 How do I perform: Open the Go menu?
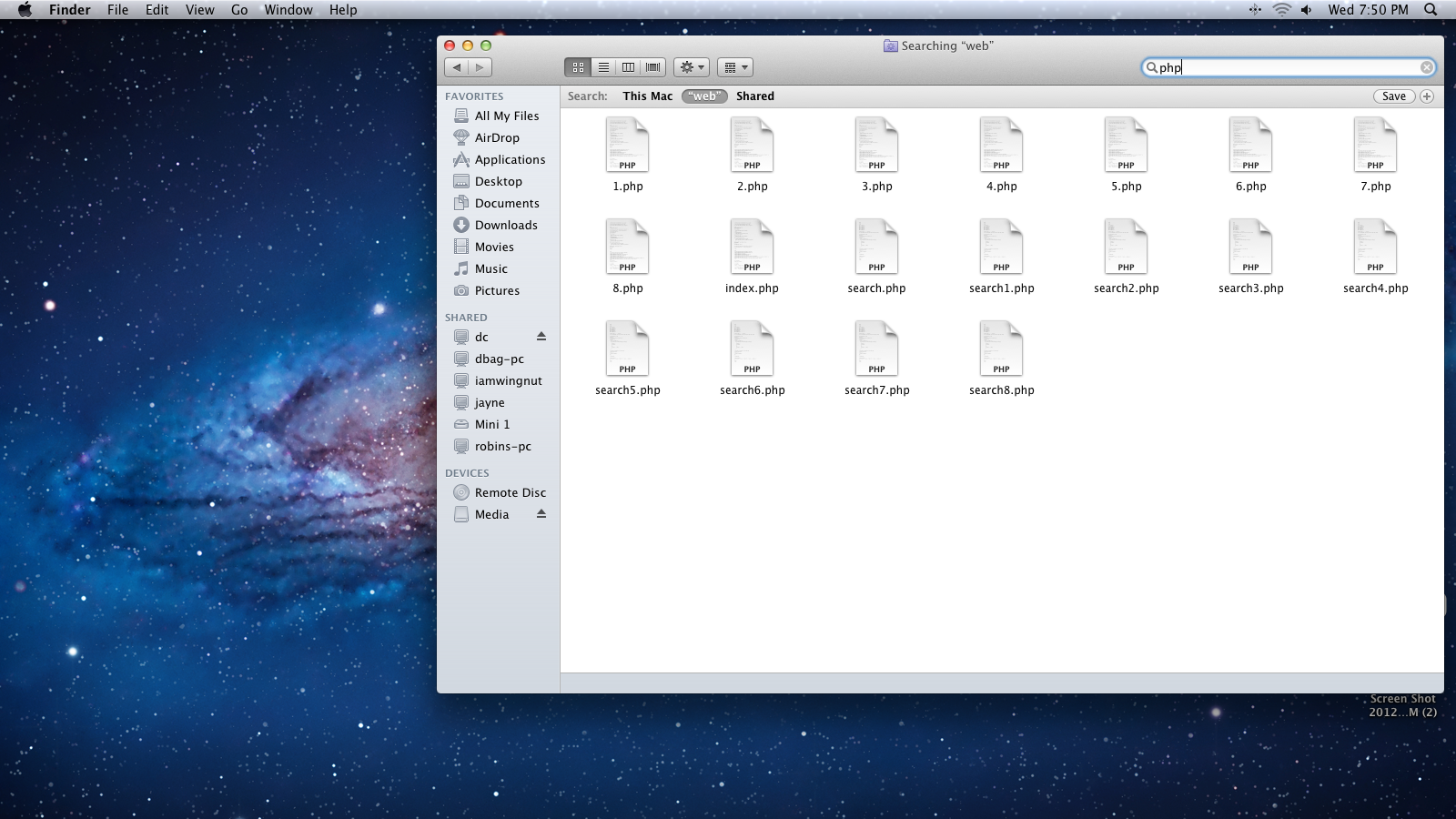coord(239,10)
